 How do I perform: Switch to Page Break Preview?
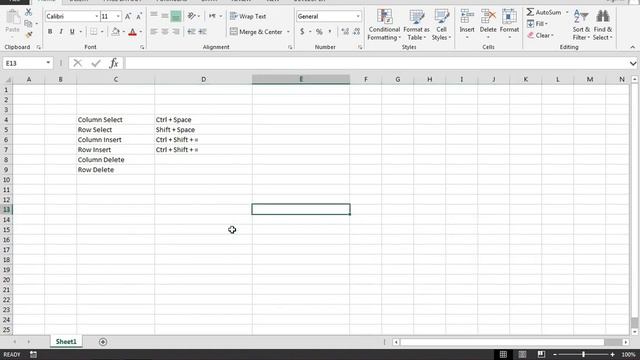click(541, 354)
